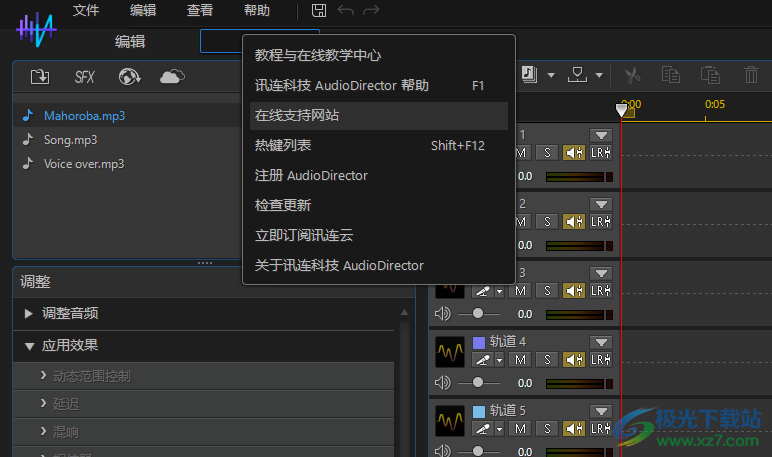The image size is (772, 457).
Task: Mute track 3 with its M button
Action: pyautogui.click(x=520, y=291)
